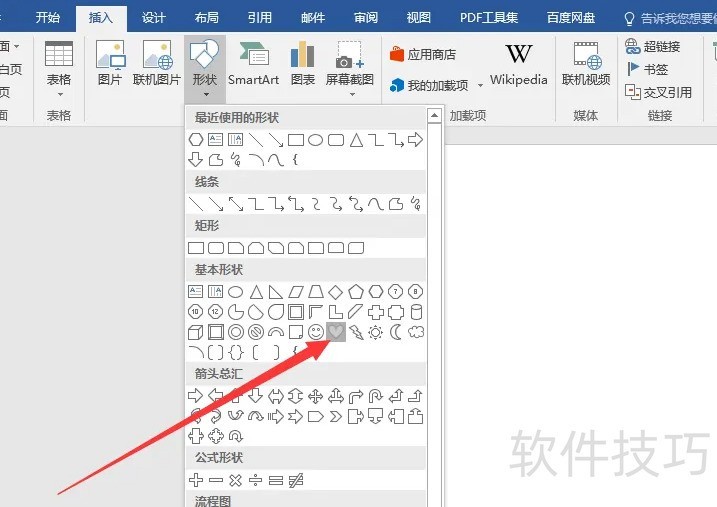Choose the cloud shape
The image size is (717, 507).
416,332
